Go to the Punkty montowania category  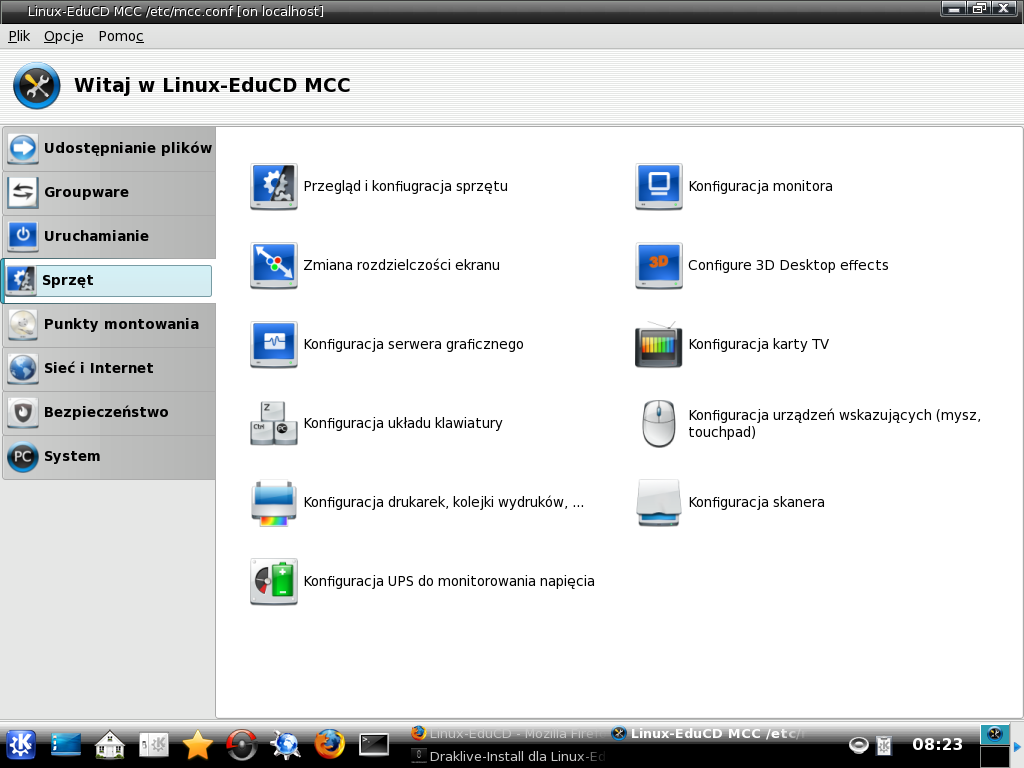pyautogui.click(x=109, y=324)
